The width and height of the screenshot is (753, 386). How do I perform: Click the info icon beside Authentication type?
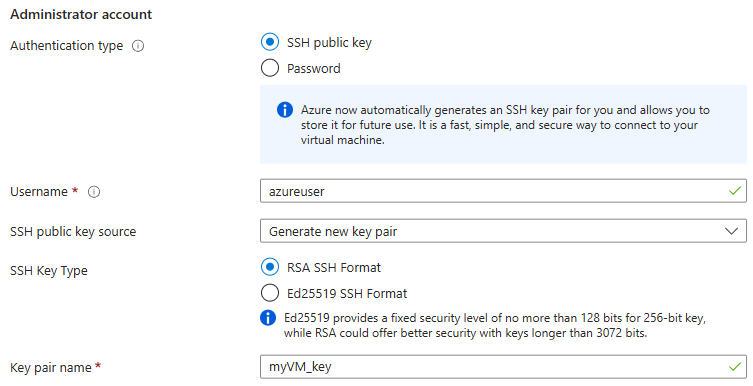click(138, 46)
